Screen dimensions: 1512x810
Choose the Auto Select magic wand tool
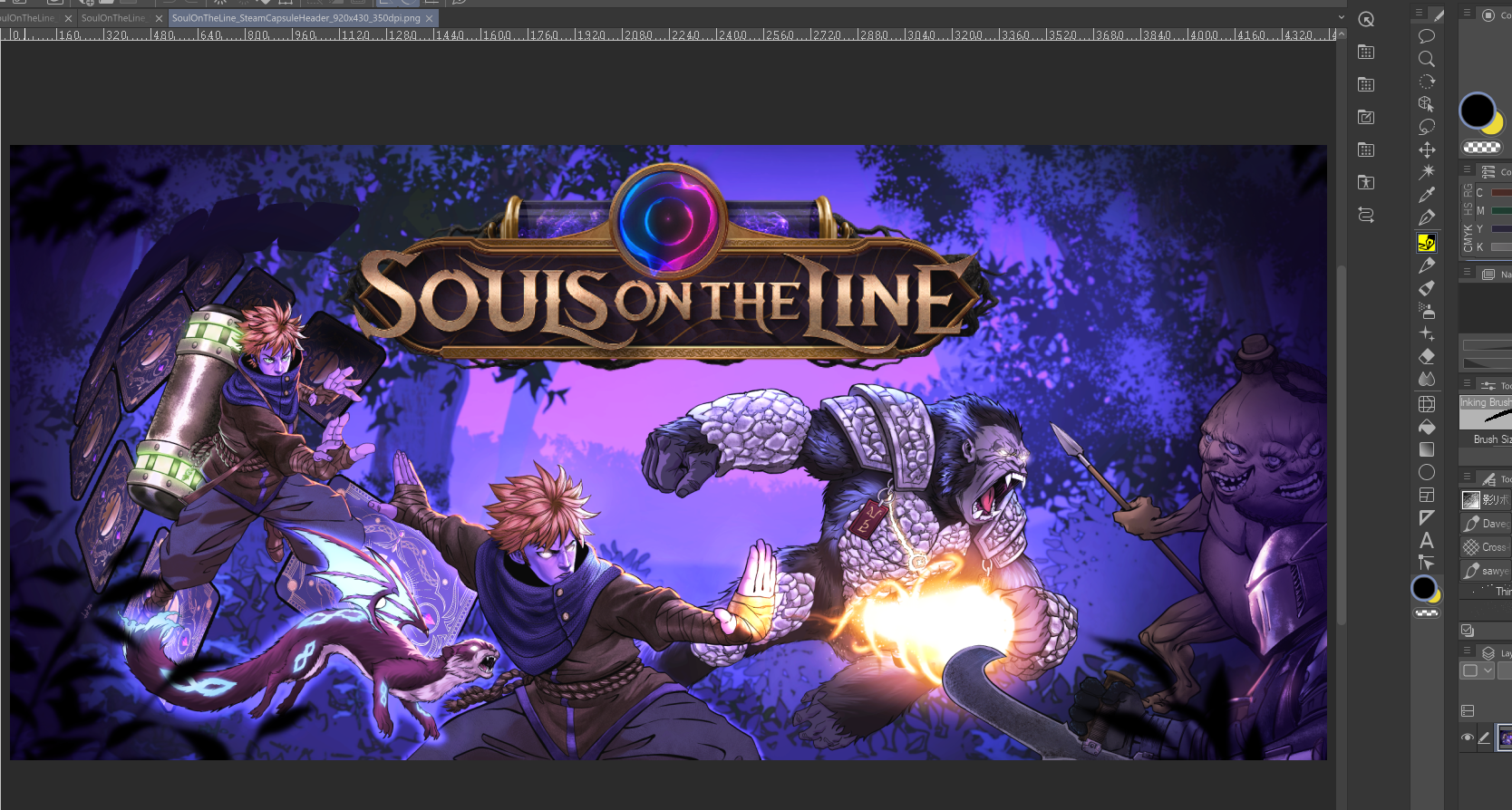[x=1427, y=172]
